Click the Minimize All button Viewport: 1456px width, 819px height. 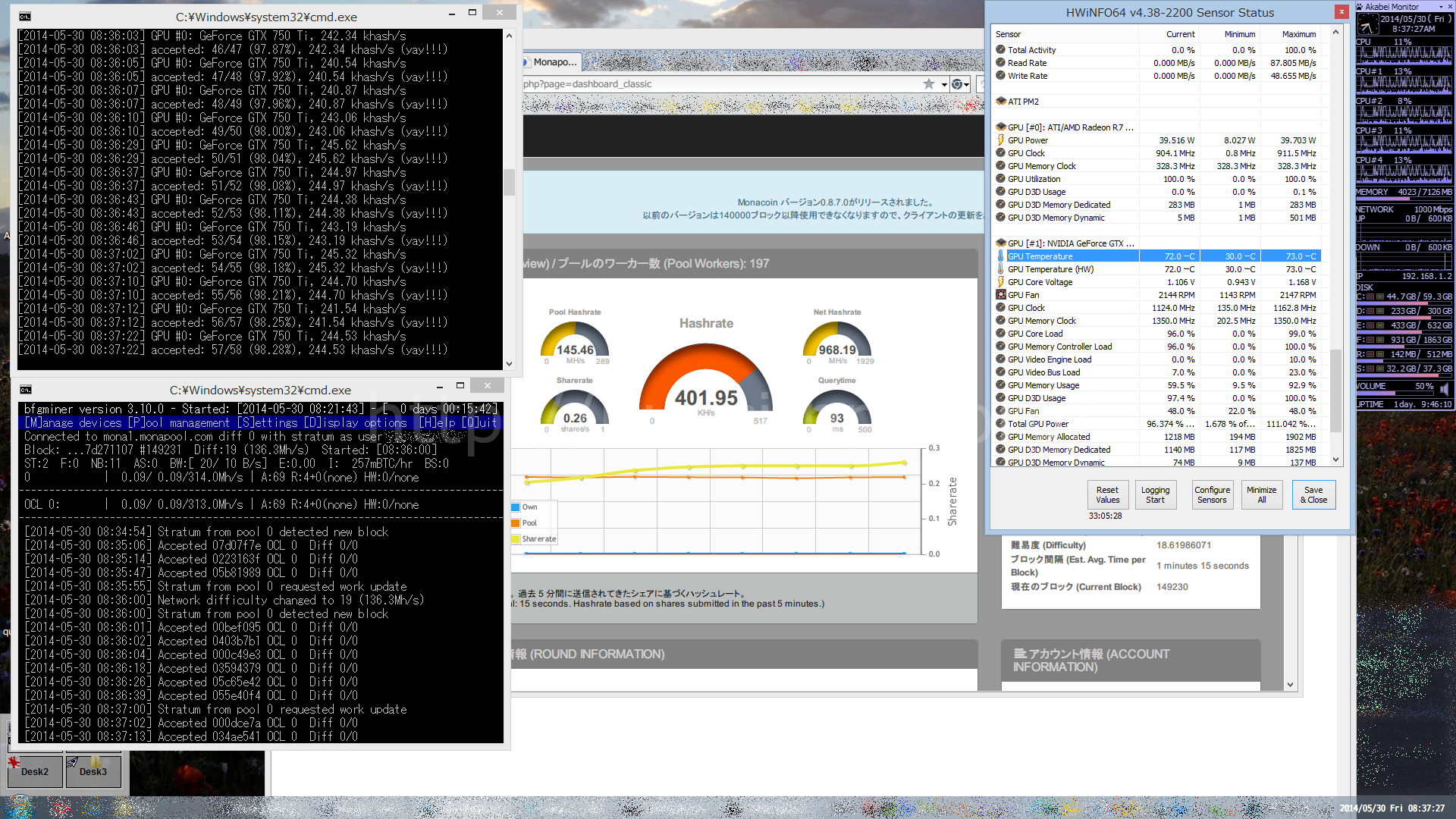click(x=1261, y=494)
